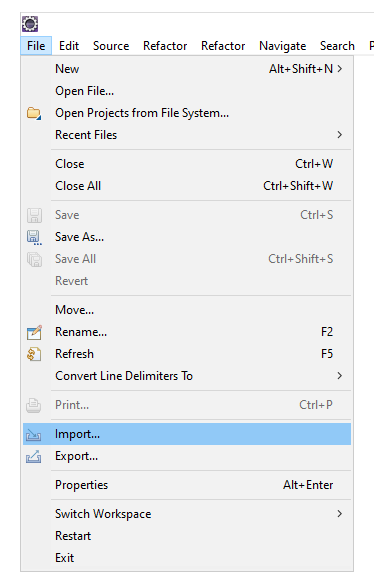Click the greyed-out Save floppy disk icon
Viewport: 374px width, 585px height.
click(34, 215)
